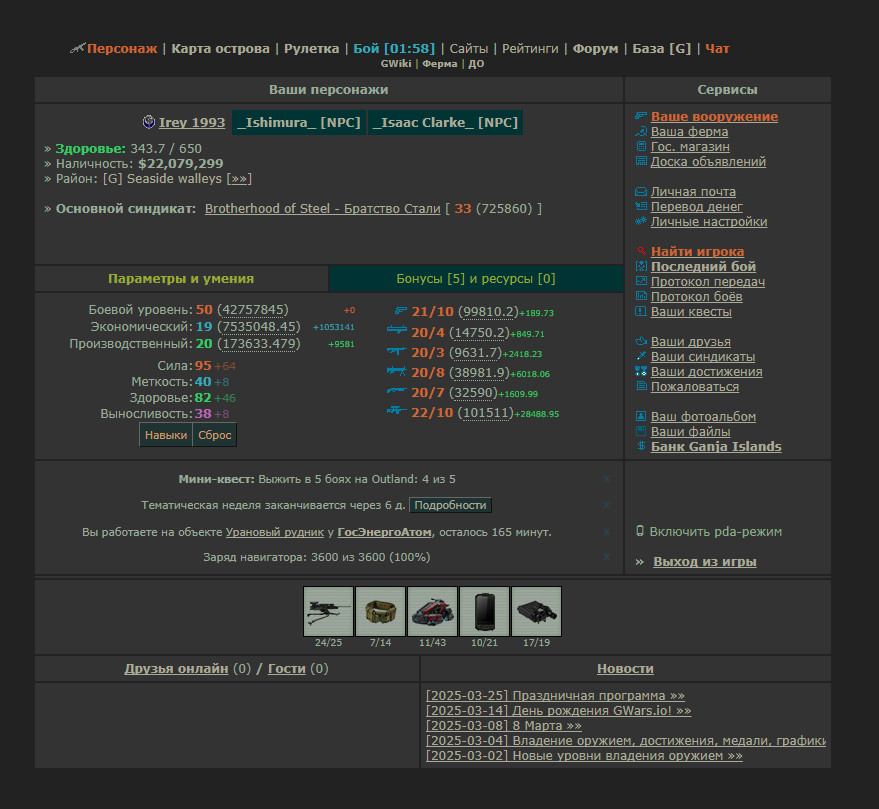The width and height of the screenshot is (879, 809).
Task: Click the weapon skill icon at 20/4
Action: pos(397,330)
